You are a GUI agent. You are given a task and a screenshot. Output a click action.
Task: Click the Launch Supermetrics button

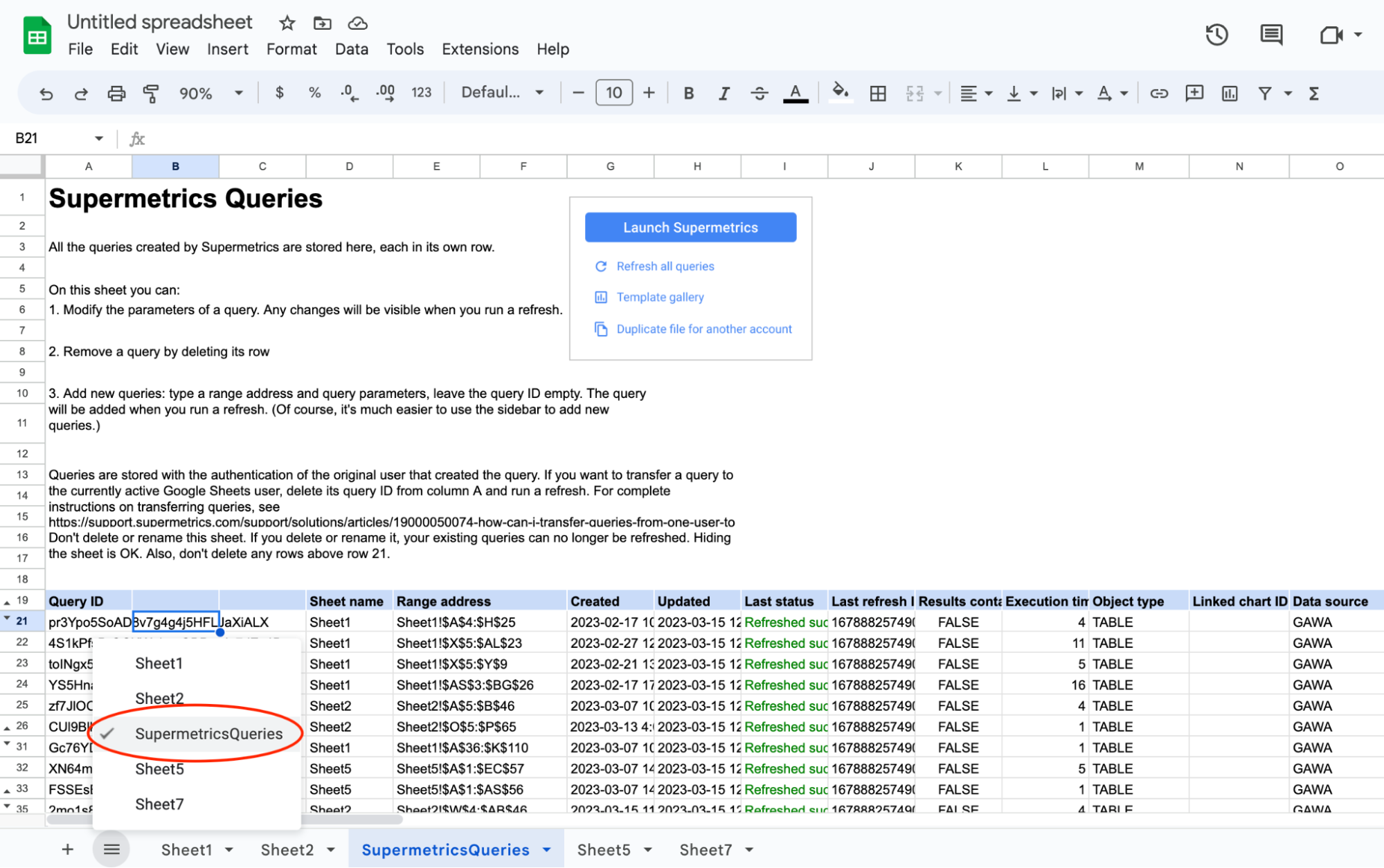690,228
